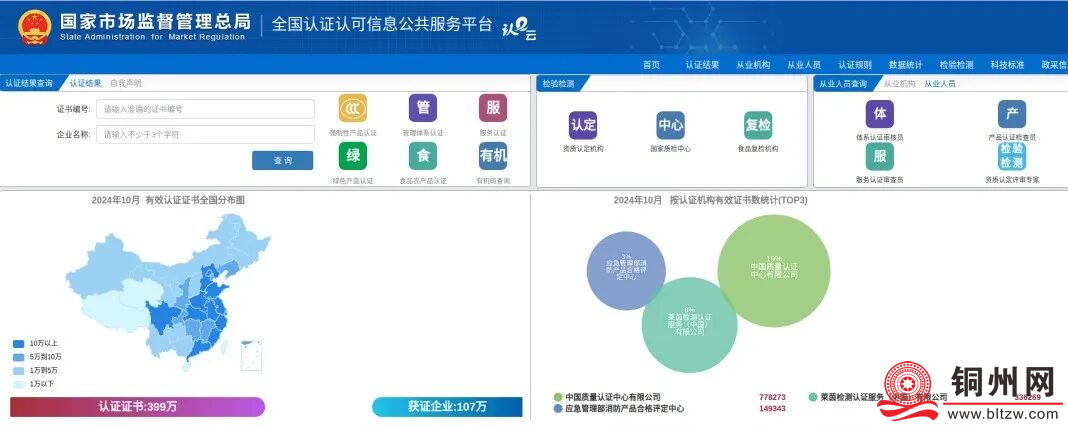
Task: Open the 国家质检中心 icon
Action: coord(670,125)
